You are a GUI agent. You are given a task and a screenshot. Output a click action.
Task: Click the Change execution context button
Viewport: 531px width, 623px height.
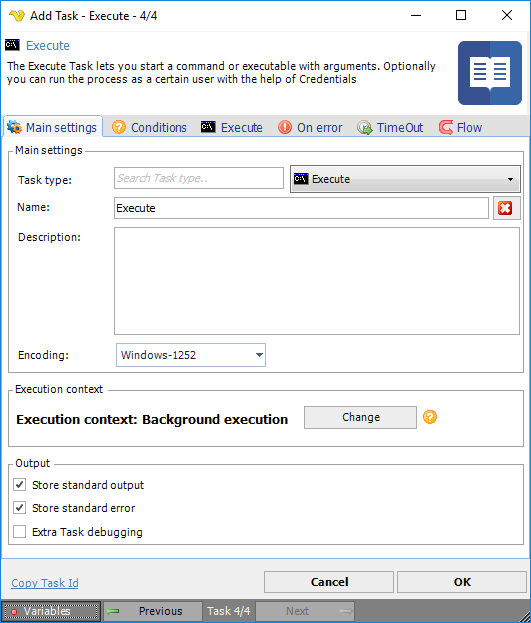[360, 417]
